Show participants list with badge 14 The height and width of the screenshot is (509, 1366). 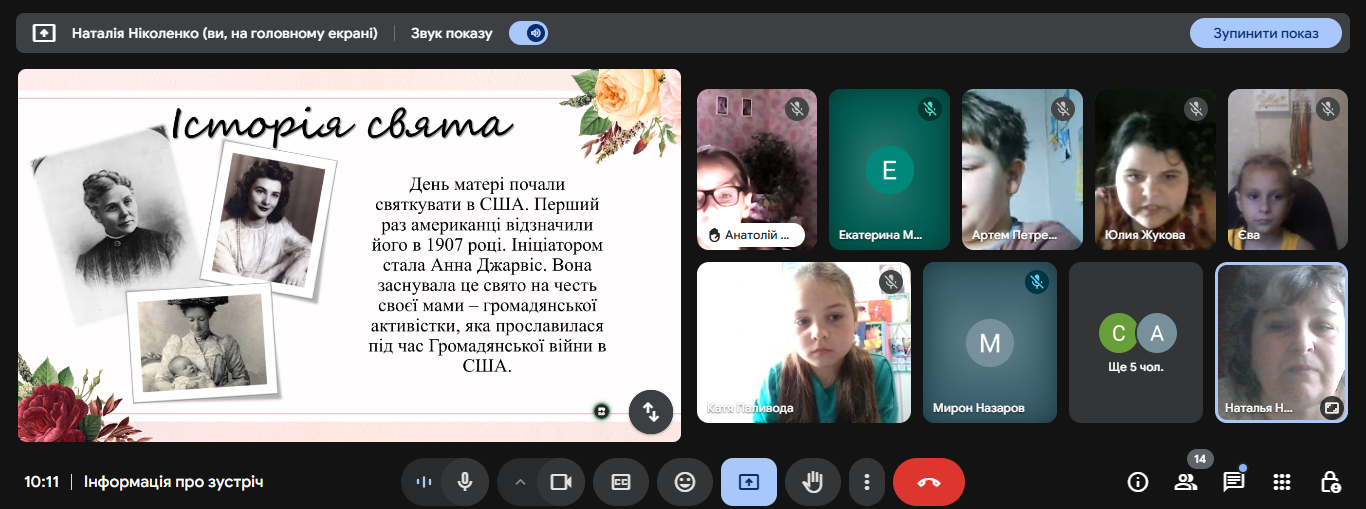click(x=1186, y=482)
